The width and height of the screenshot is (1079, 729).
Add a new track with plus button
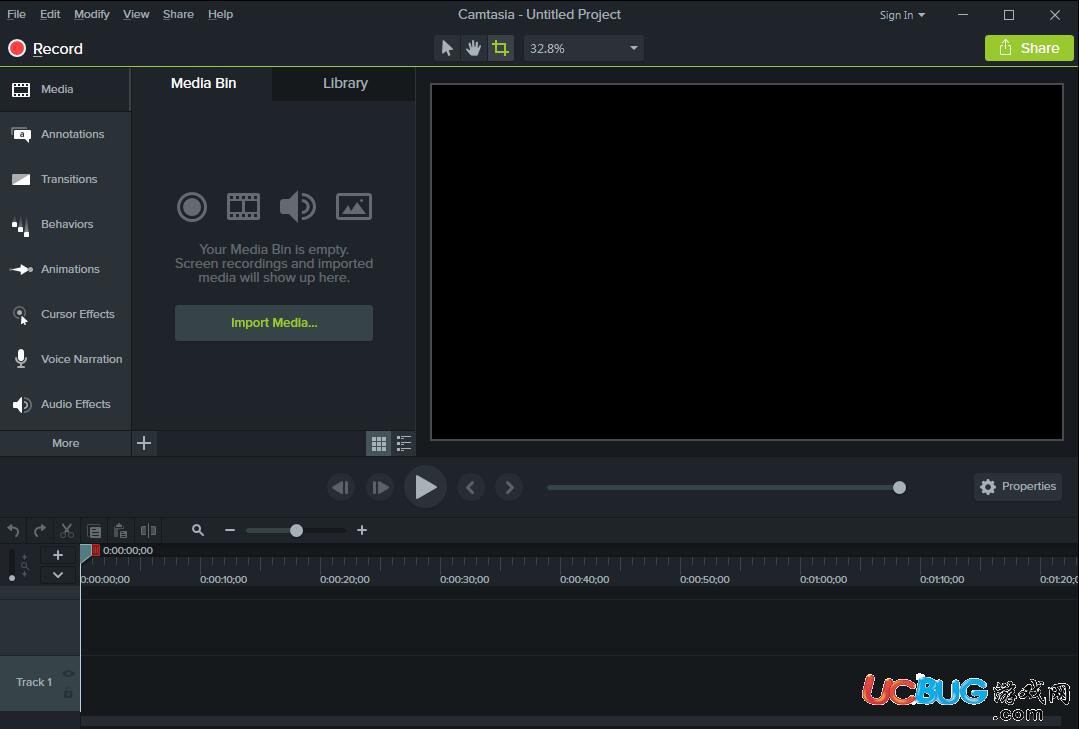[58, 555]
